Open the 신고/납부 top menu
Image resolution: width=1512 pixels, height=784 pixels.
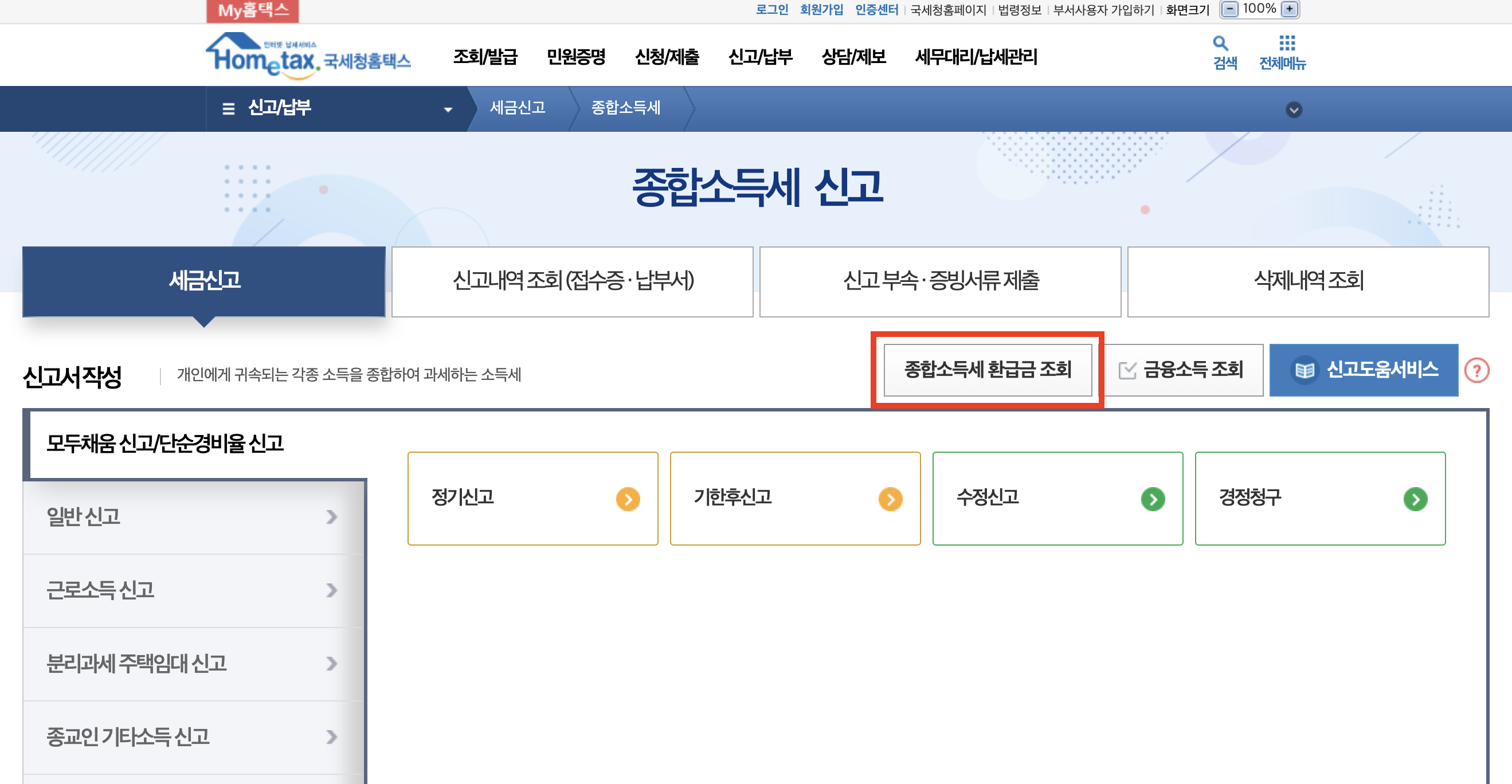click(x=760, y=57)
